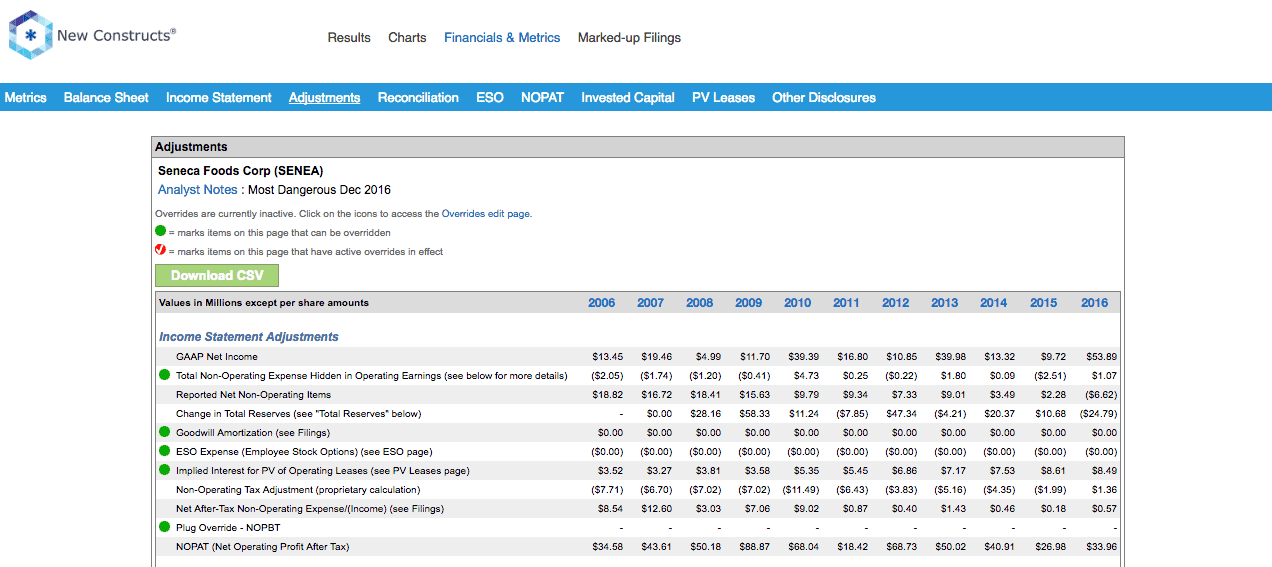Click the Download CSV button
This screenshot has height=567, width=1272.
click(217, 275)
